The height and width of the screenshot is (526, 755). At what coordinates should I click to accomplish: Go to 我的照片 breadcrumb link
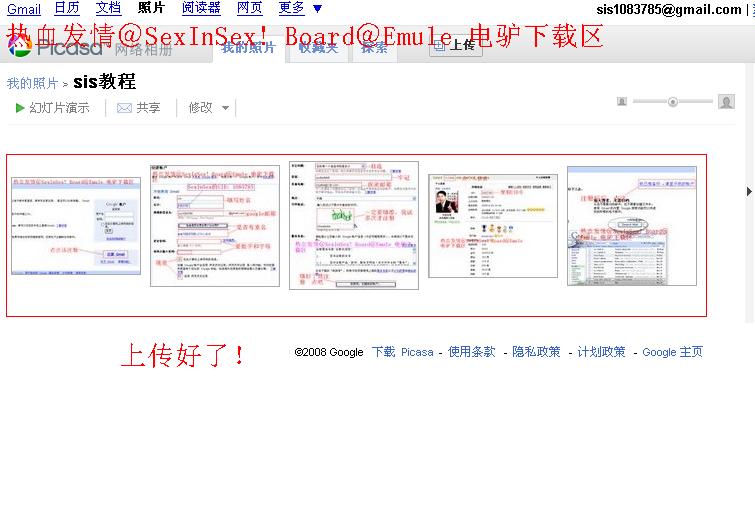(x=32, y=83)
